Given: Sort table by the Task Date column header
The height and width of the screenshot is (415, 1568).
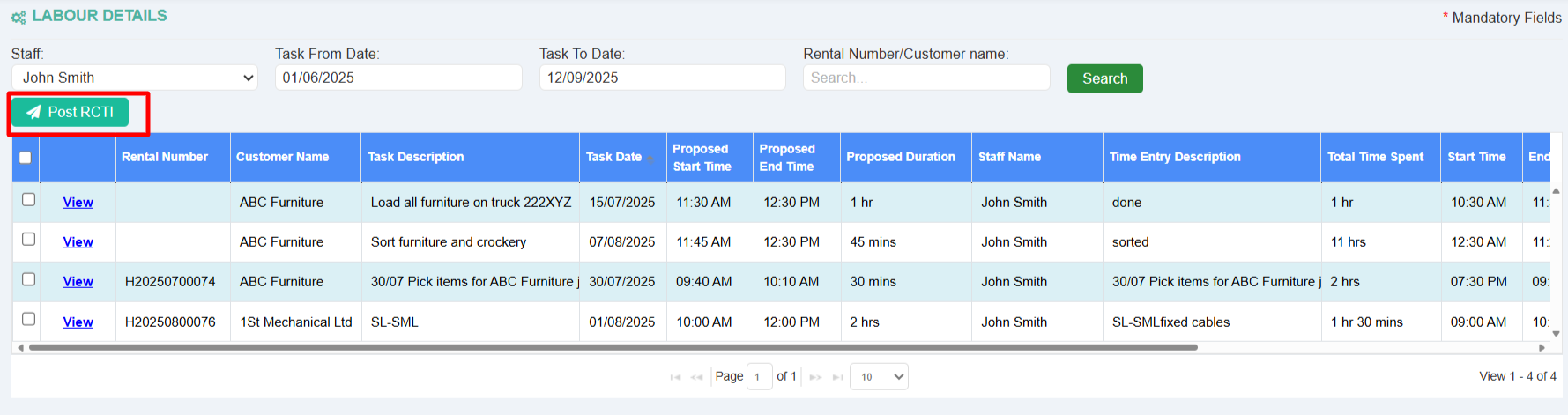Looking at the screenshot, I should (x=614, y=157).
